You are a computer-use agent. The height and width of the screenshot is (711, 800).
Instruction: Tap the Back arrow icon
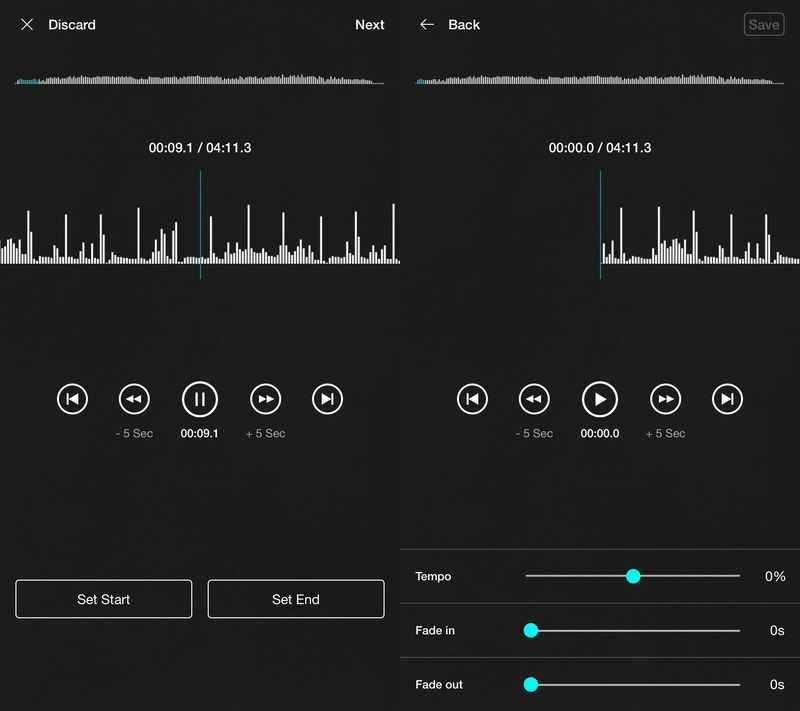(427, 24)
